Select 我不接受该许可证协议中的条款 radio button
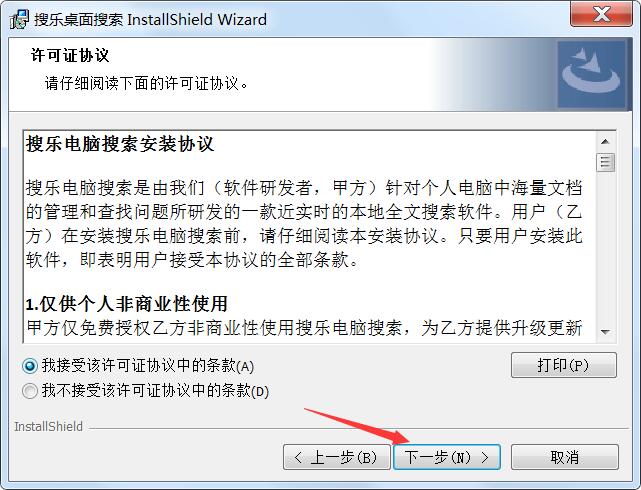 [30, 391]
